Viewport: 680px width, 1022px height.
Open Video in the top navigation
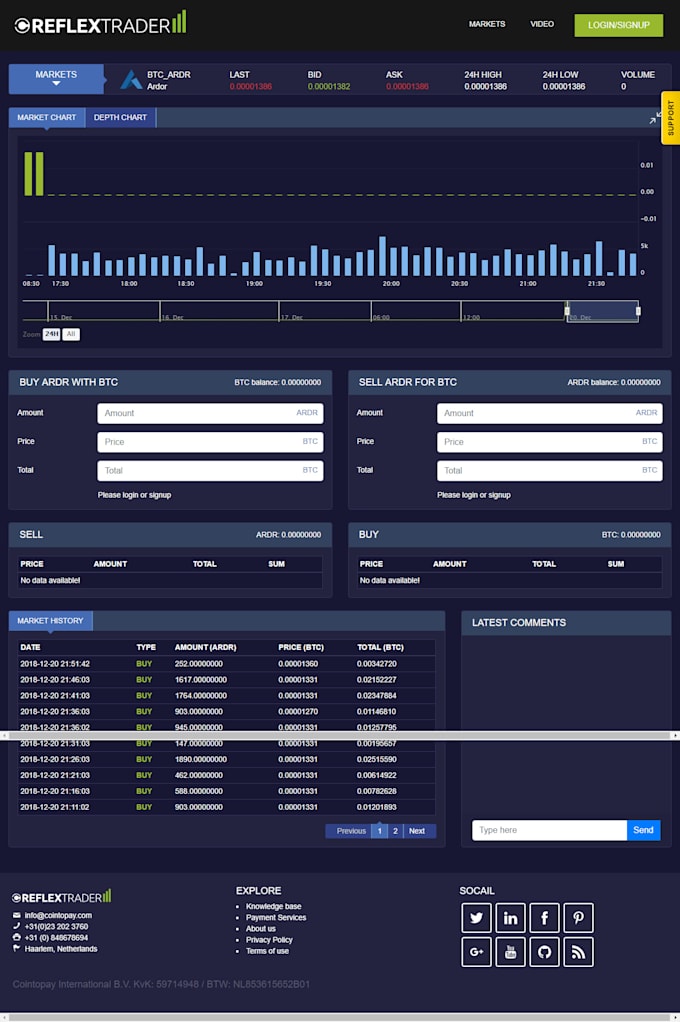tap(542, 24)
